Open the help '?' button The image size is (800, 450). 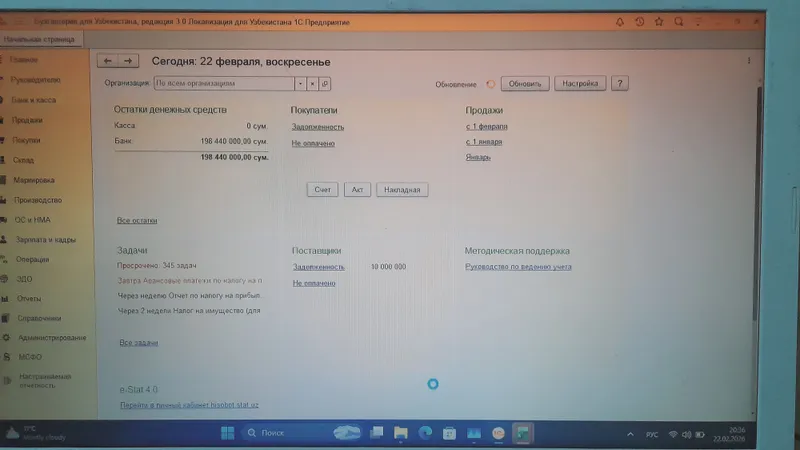[x=619, y=83]
